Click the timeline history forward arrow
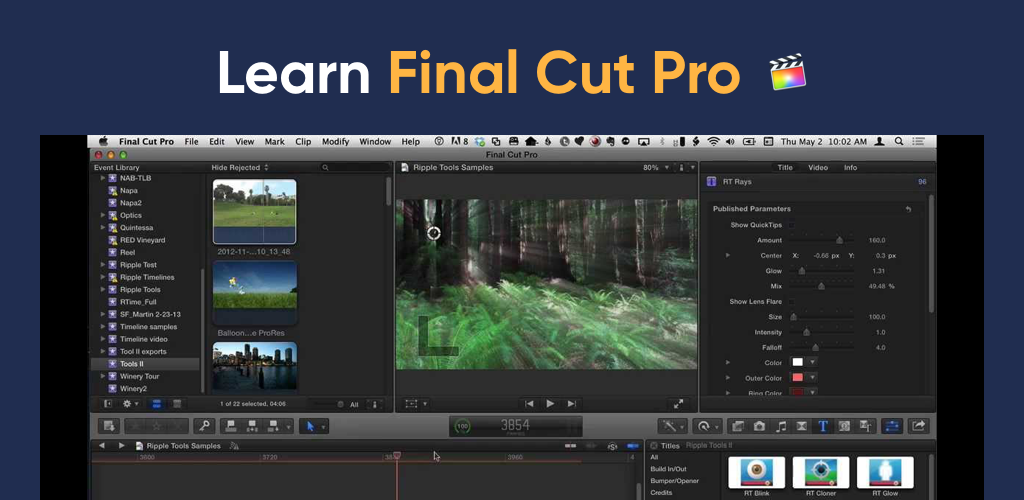This screenshot has width=1024, height=500. (x=121, y=446)
